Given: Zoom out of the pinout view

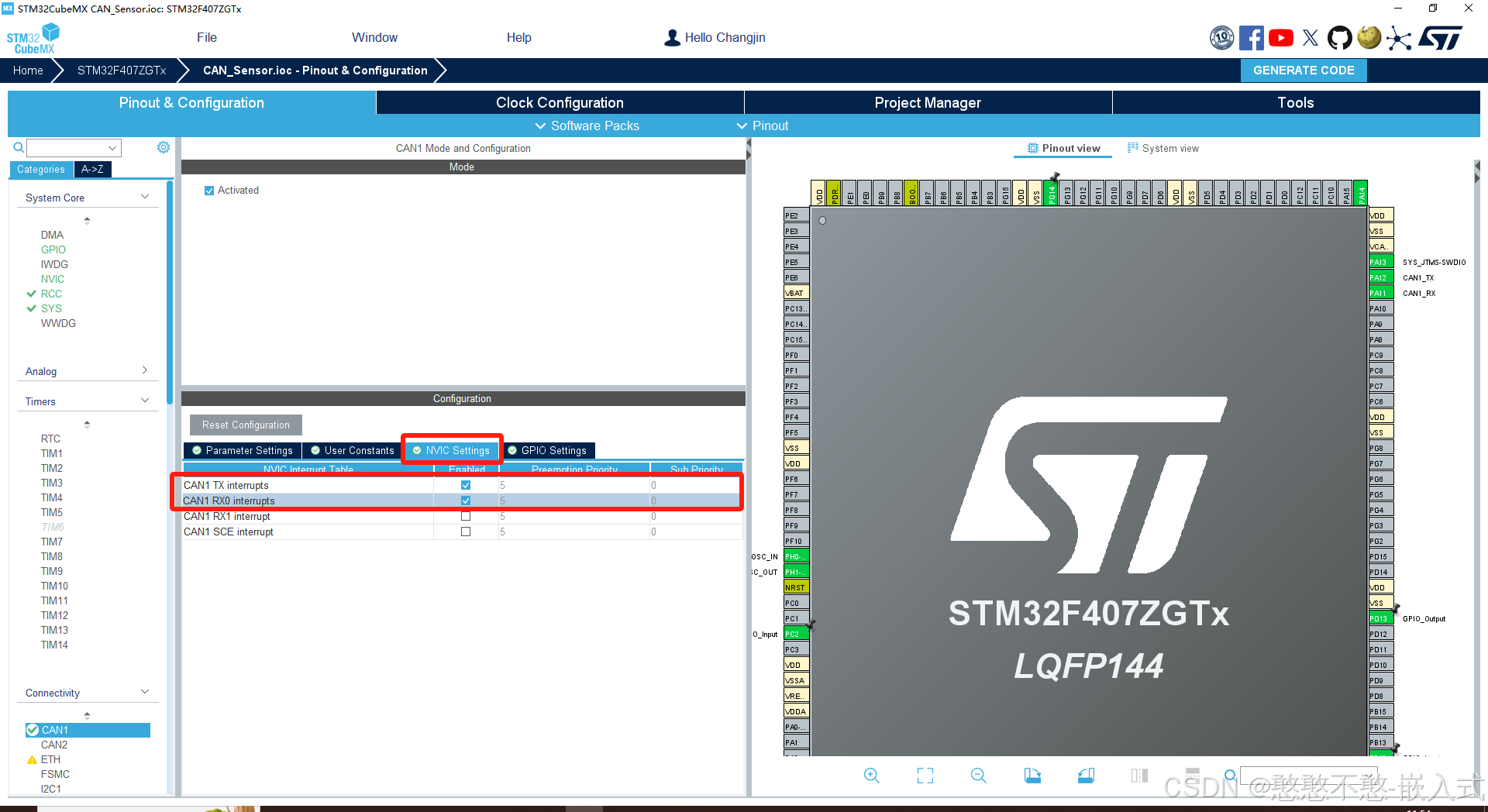Looking at the screenshot, I should (979, 776).
